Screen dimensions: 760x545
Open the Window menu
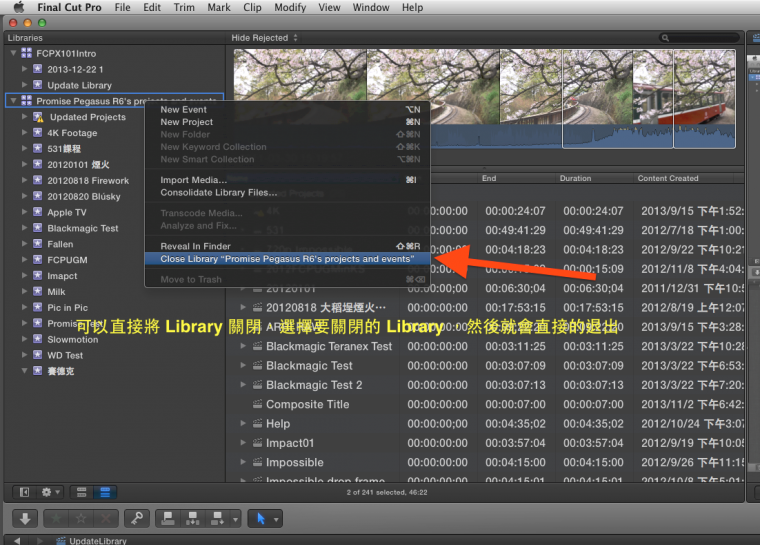tap(371, 7)
